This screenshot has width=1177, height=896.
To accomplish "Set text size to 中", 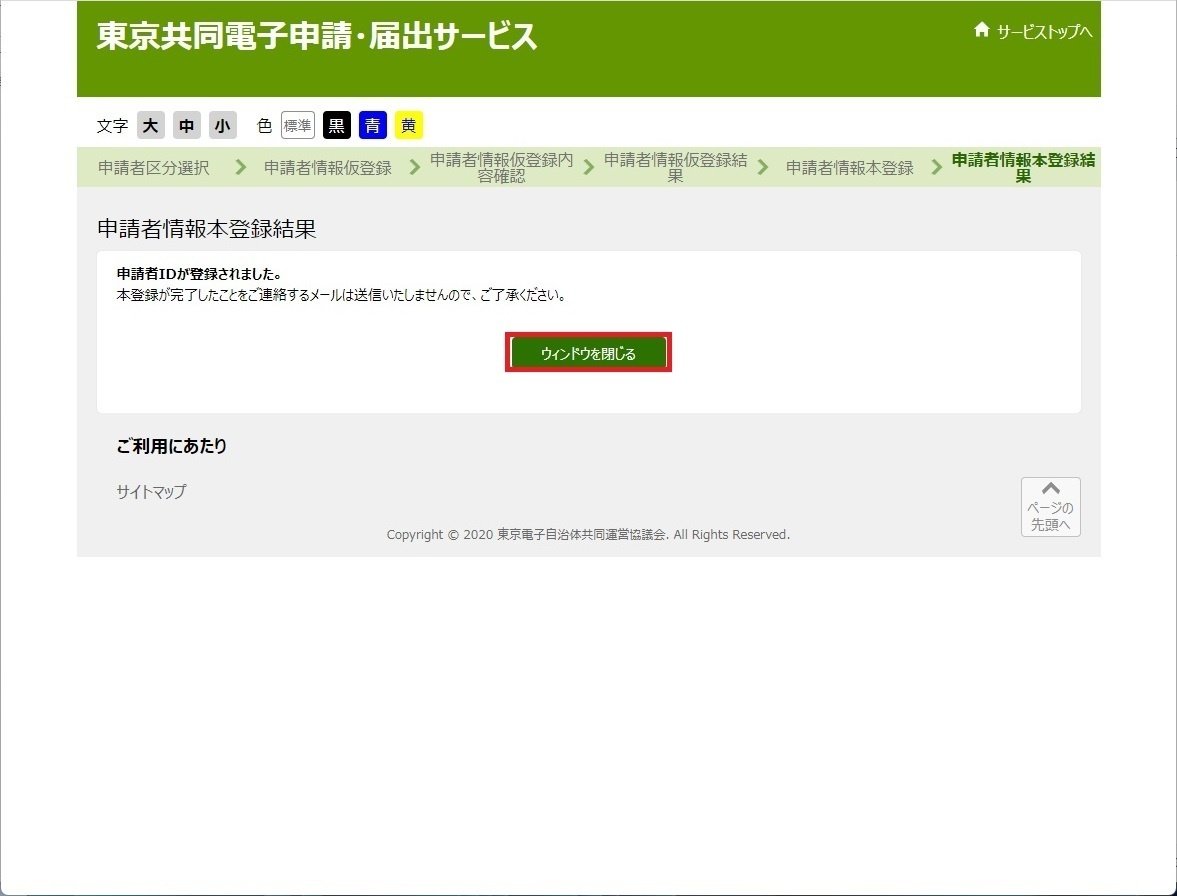I will coord(187,125).
